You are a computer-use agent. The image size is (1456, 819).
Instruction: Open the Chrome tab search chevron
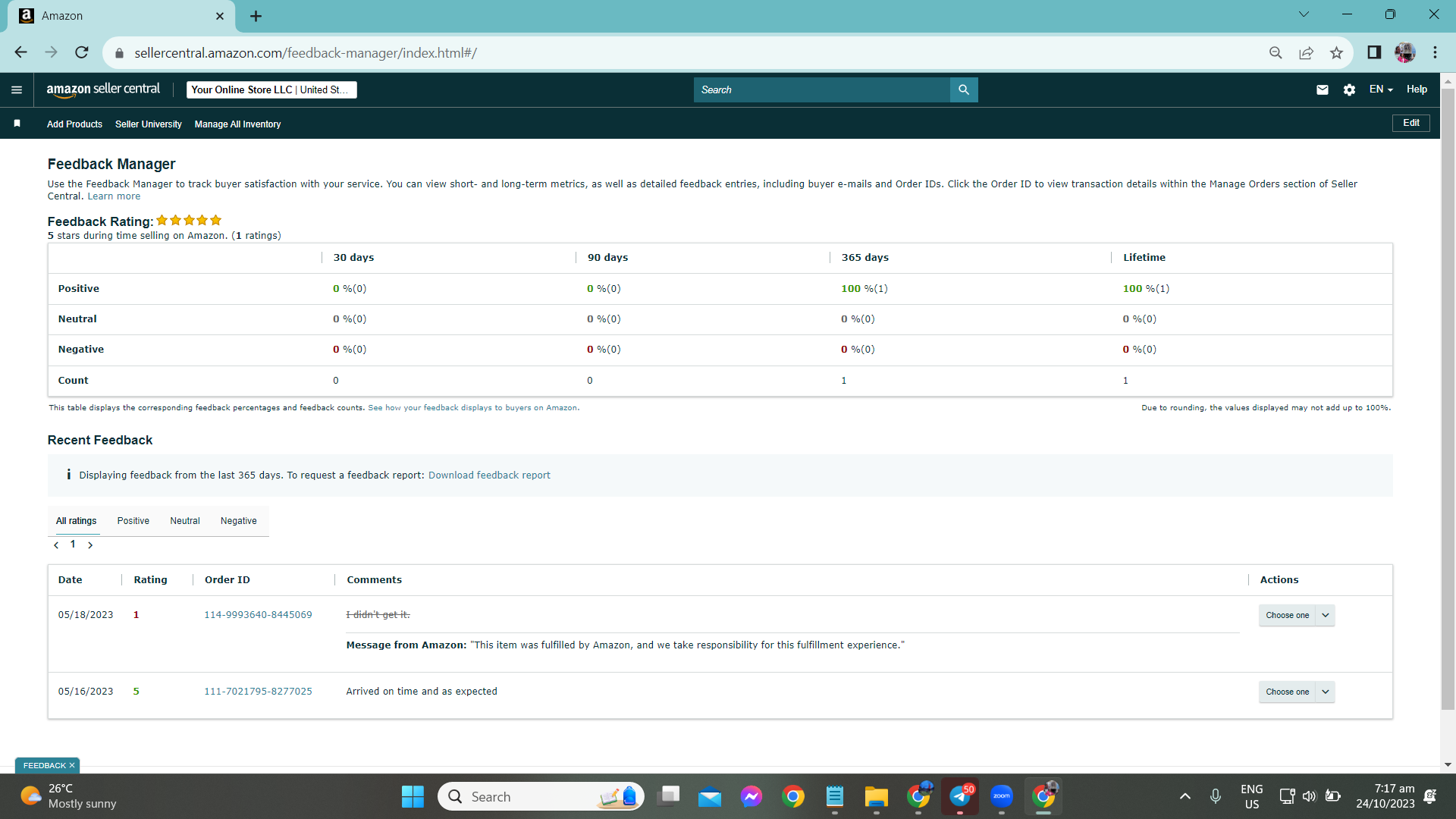(1304, 14)
